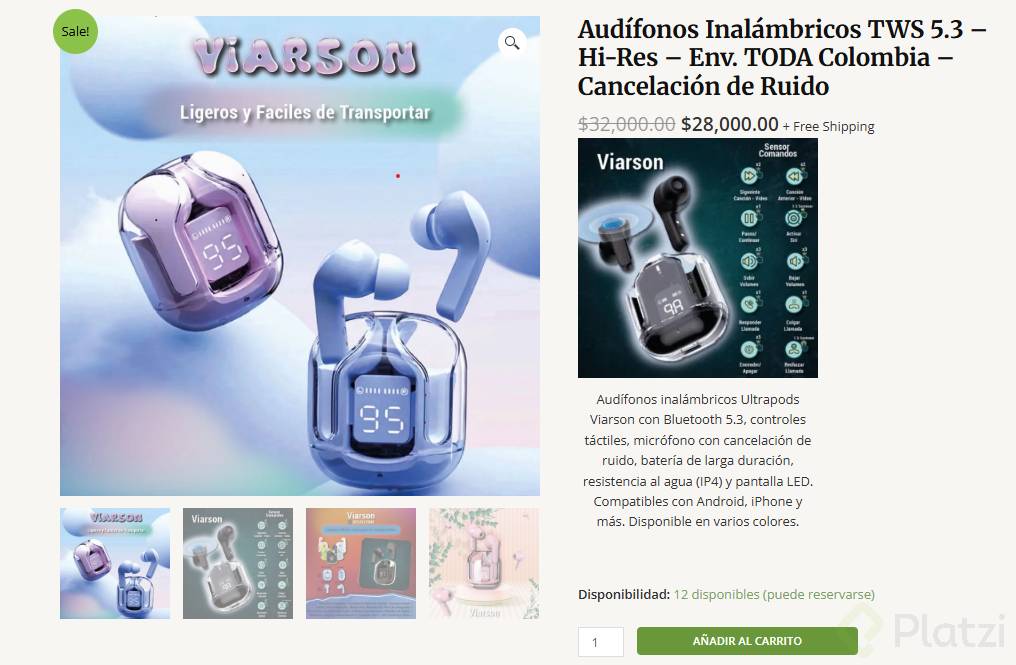The image size is (1016, 665).
Task: Click the green Sale! badge
Action: tap(75, 31)
